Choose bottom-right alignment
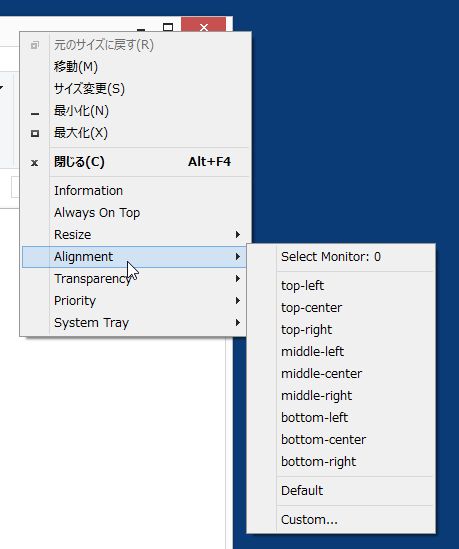This screenshot has height=549, width=459. point(341,462)
